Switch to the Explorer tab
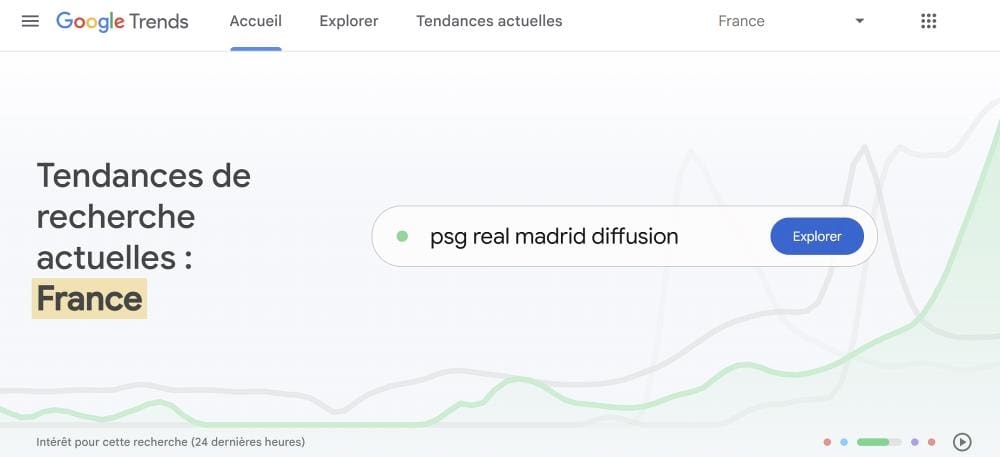Viewport: 1000px width, 457px height. pyautogui.click(x=349, y=21)
